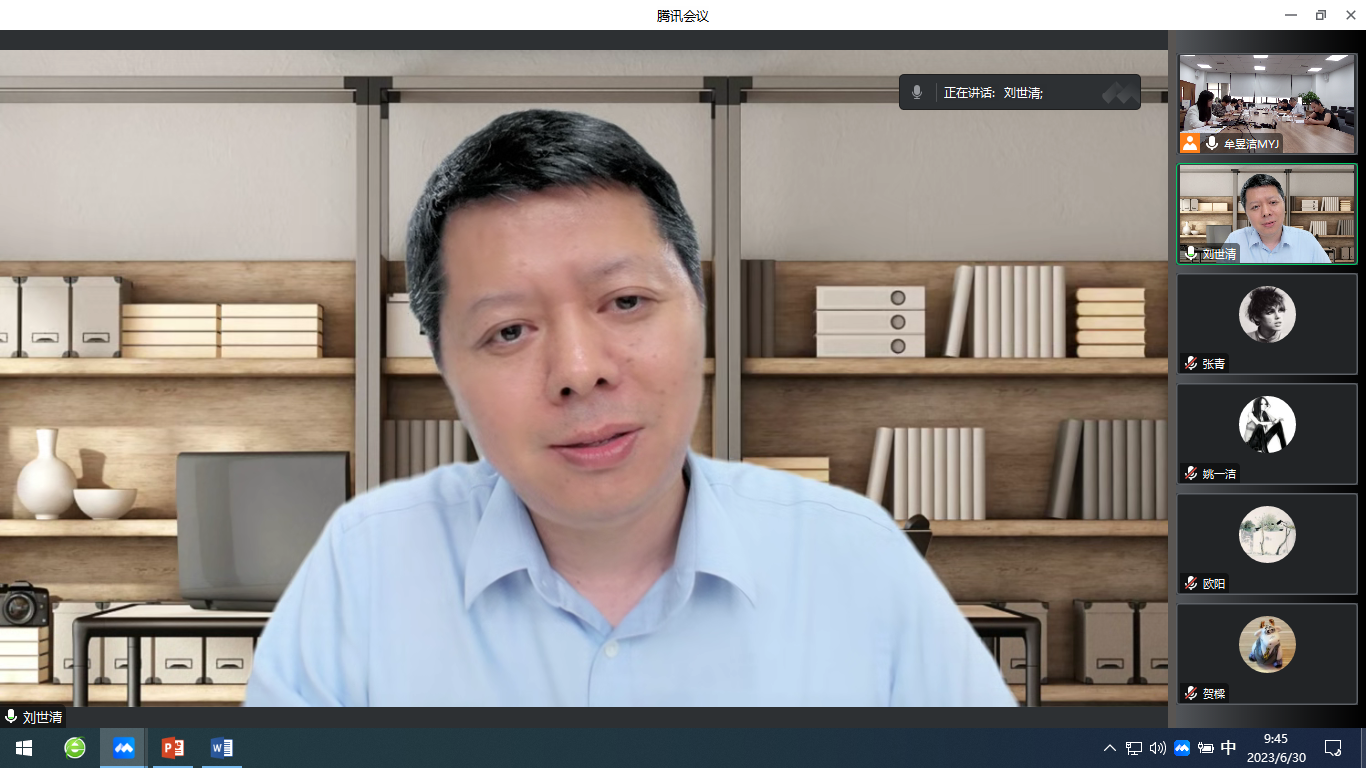The width and height of the screenshot is (1366, 768).
Task: Click the muted mic icon beside 姚一洁
Action: click(1191, 473)
